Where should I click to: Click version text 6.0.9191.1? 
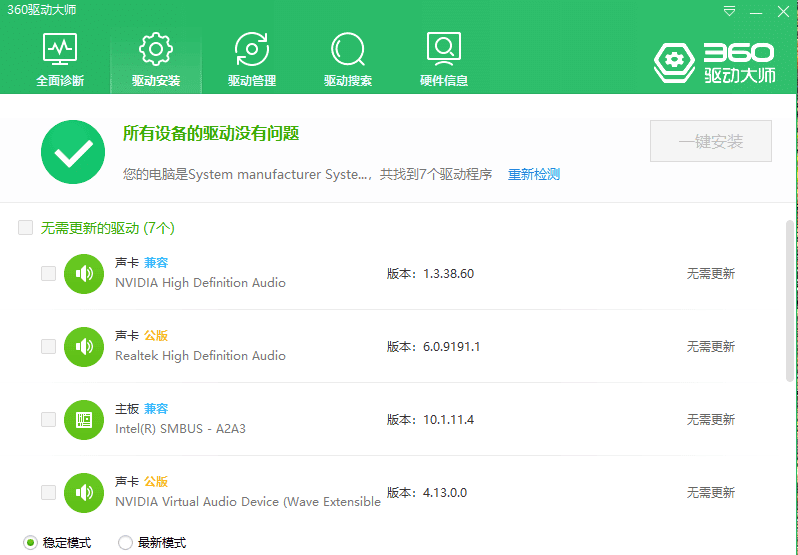click(x=451, y=347)
